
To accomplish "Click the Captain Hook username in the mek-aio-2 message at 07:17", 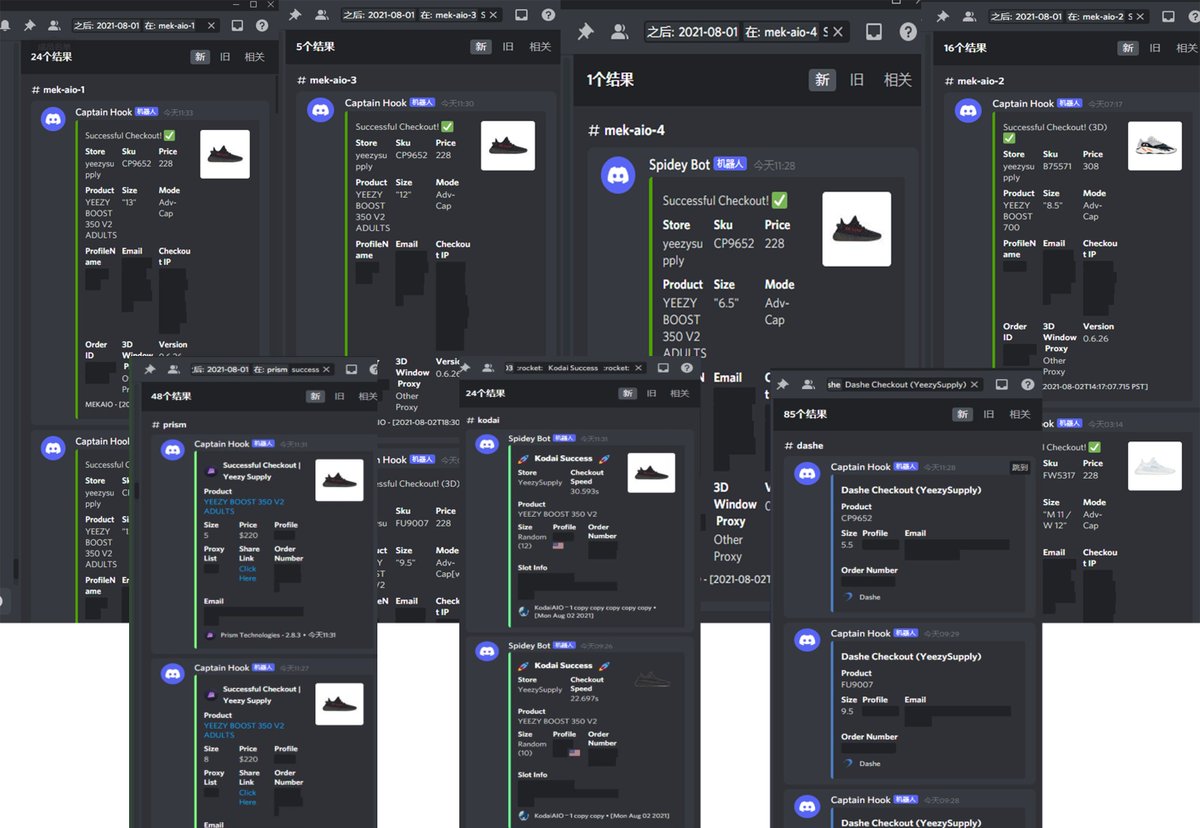I will coord(1022,104).
